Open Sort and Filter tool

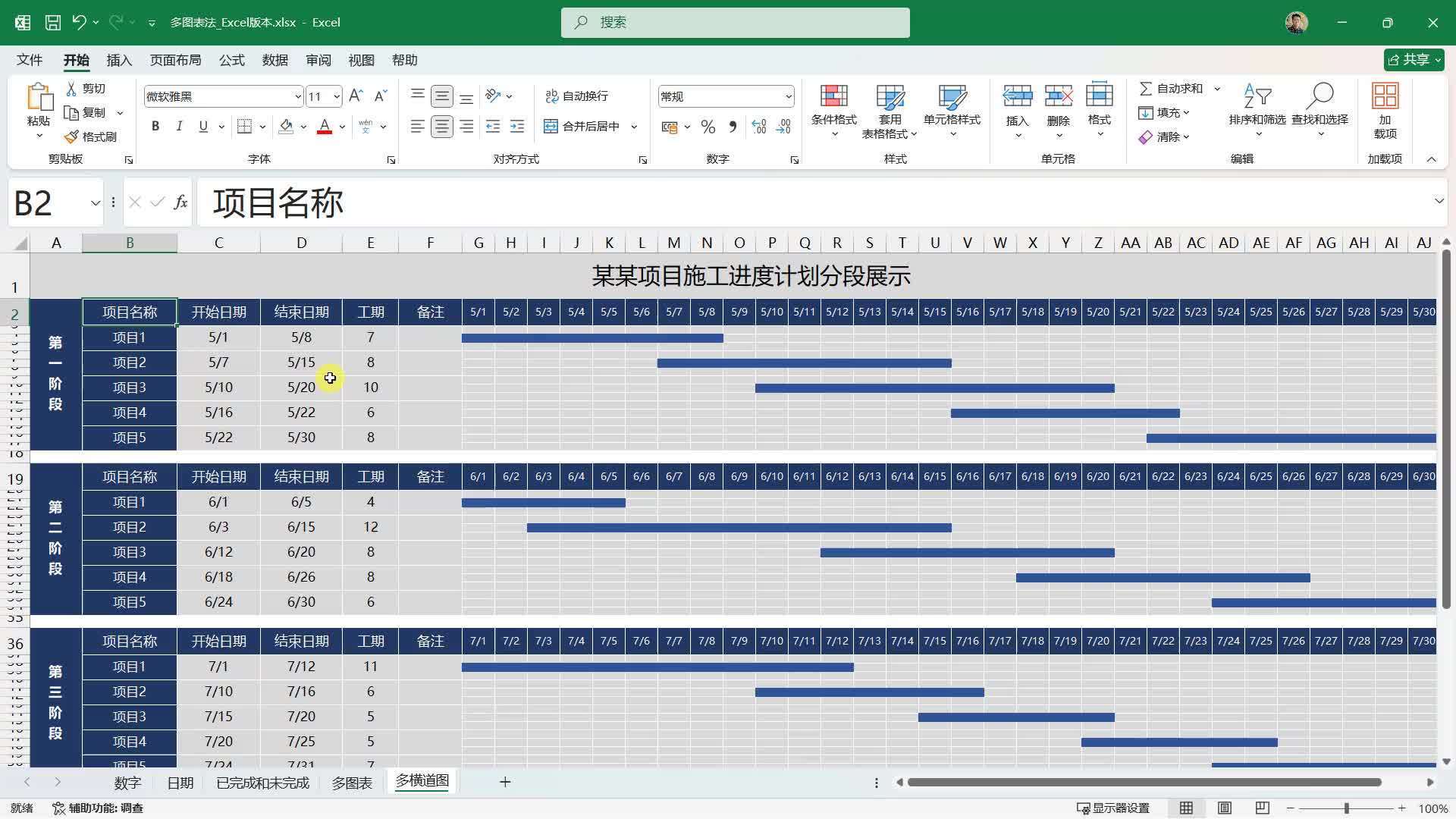[1257, 97]
